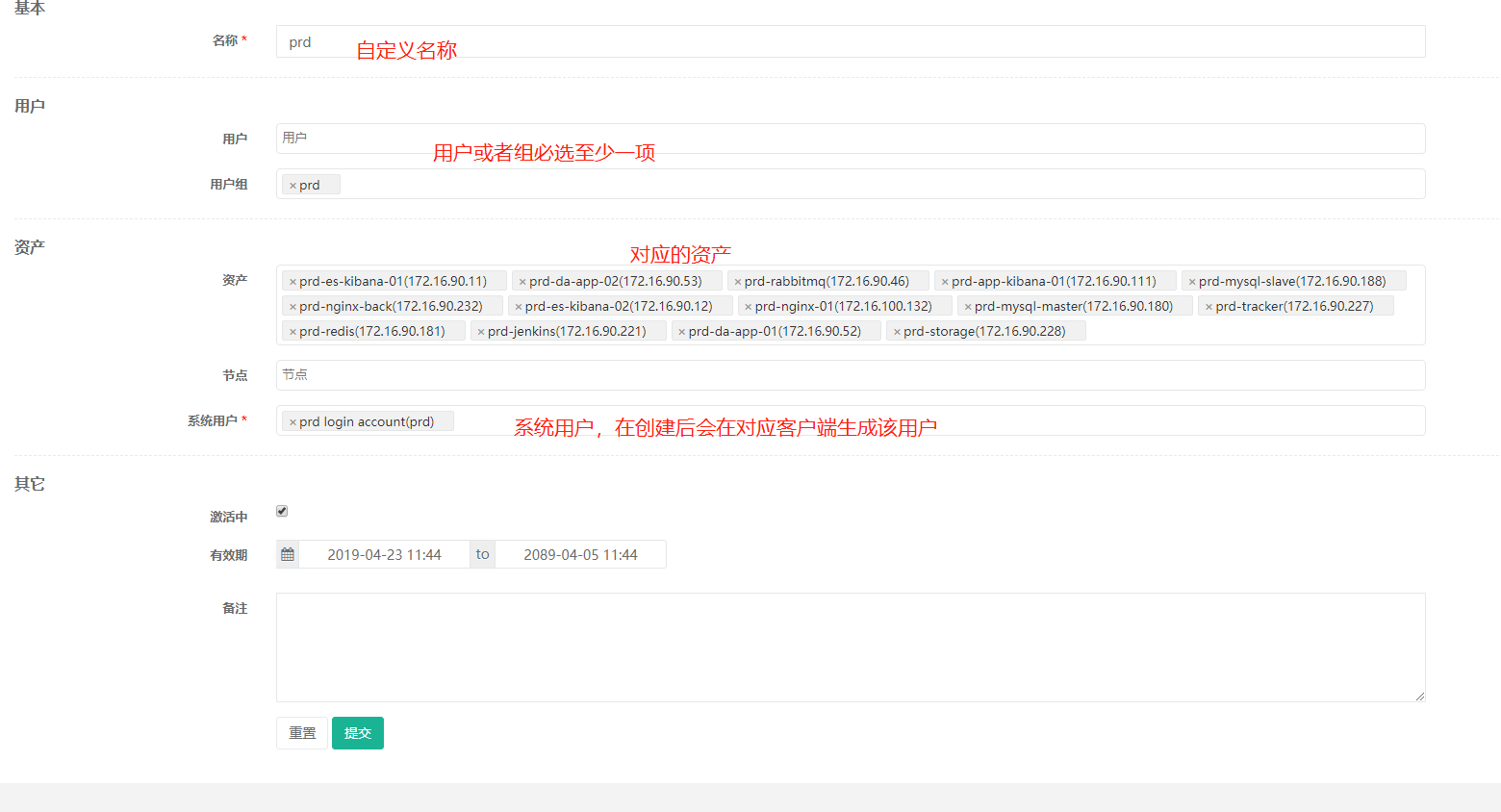Remove prd-da-app-01(172.16.90.52) asset tag

pyautogui.click(x=682, y=332)
